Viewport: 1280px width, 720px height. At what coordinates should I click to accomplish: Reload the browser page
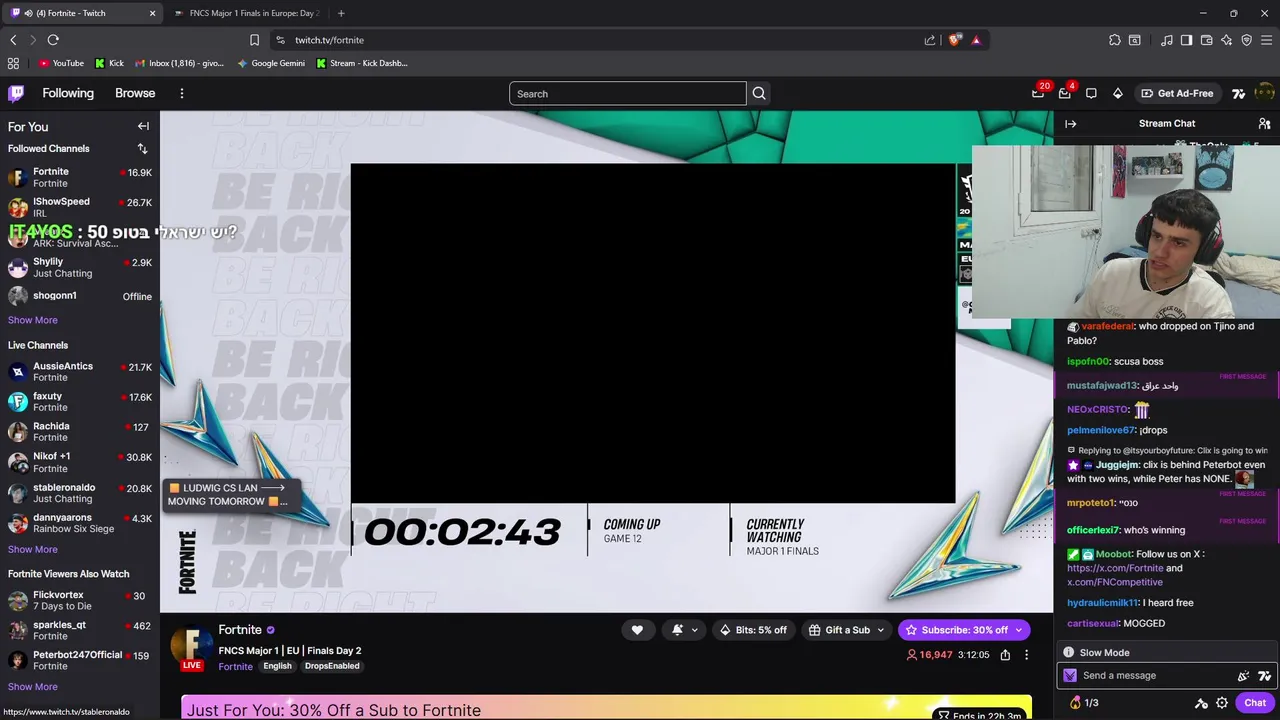click(53, 40)
